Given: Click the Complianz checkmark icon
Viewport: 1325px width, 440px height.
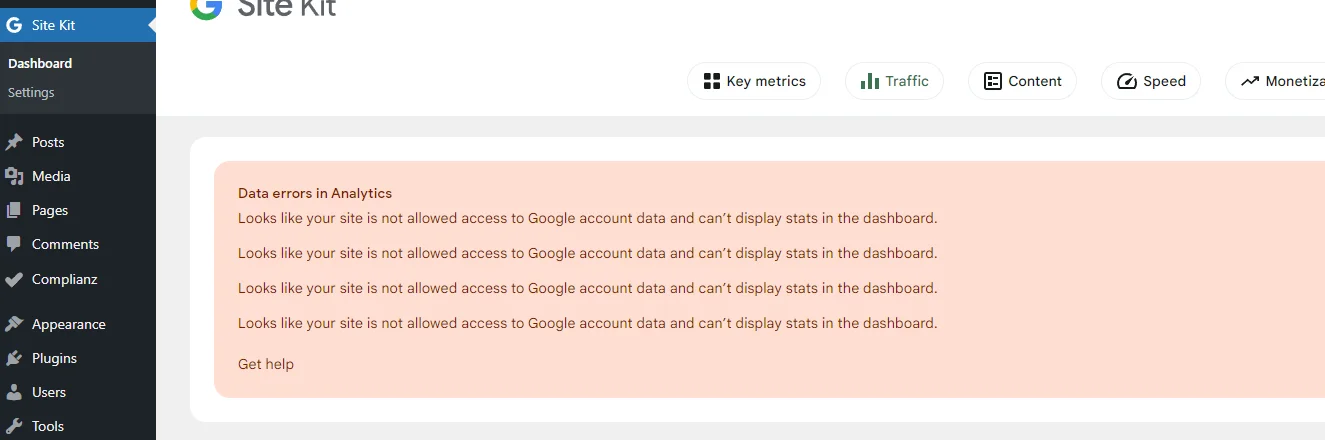Looking at the screenshot, I should coord(14,279).
